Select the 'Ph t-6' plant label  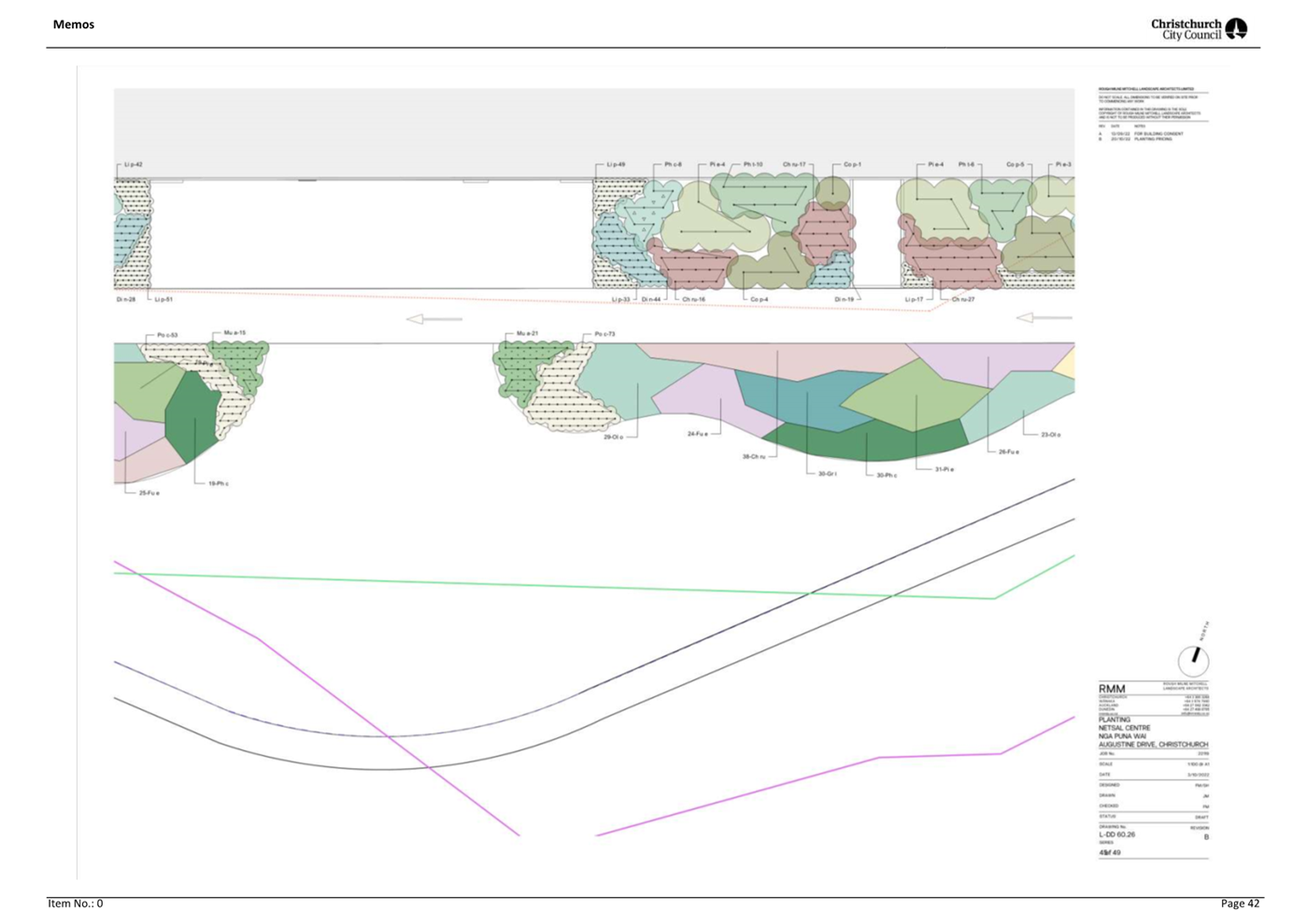point(966,164)
